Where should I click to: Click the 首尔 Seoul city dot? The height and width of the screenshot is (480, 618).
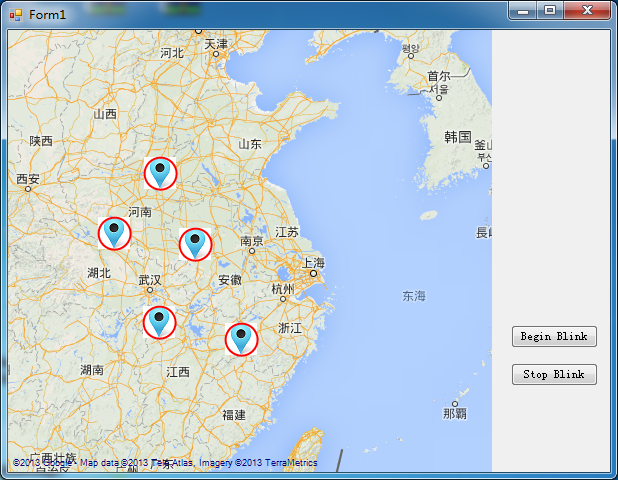pos(439,98)
